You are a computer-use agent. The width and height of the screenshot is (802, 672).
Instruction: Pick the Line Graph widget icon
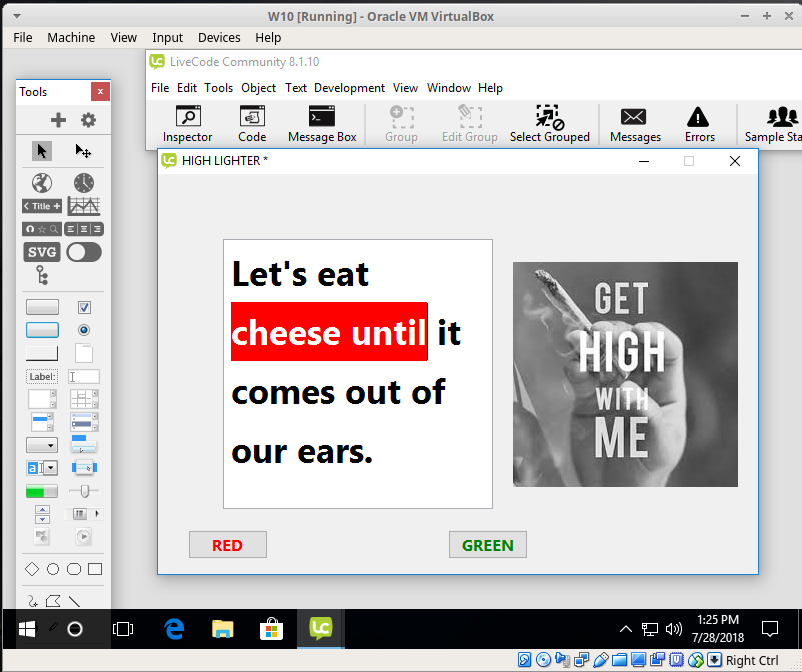84,206
